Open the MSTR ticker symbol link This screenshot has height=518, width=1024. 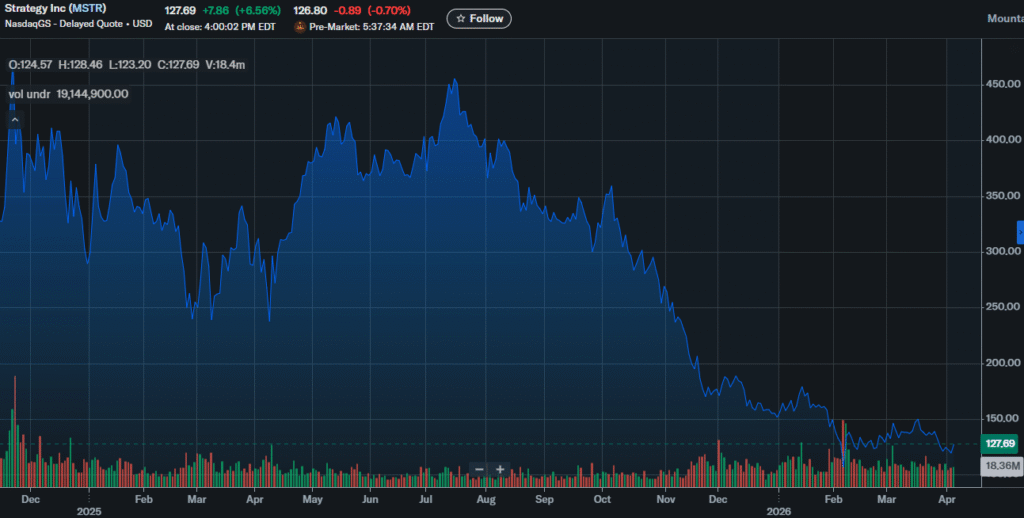coord(87,9)
